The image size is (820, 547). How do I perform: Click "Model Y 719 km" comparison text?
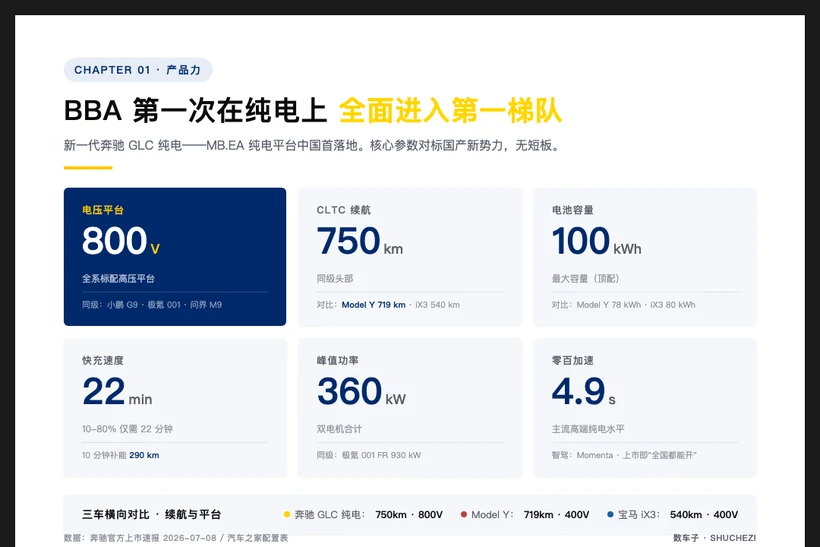pos(373,305)
